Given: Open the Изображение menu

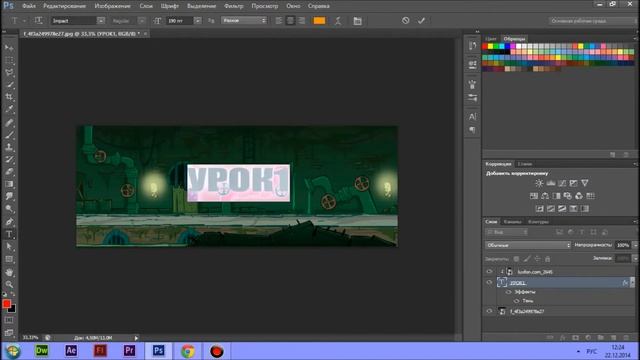Looking at the screenshot, I should coord(112,6).
